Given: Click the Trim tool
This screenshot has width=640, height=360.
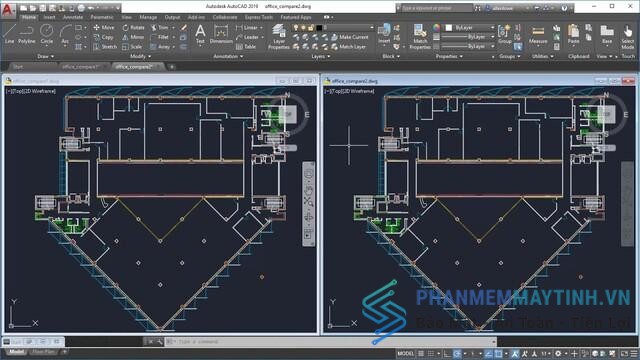Looking at the screenshot, I should click(x=160, y=27).
